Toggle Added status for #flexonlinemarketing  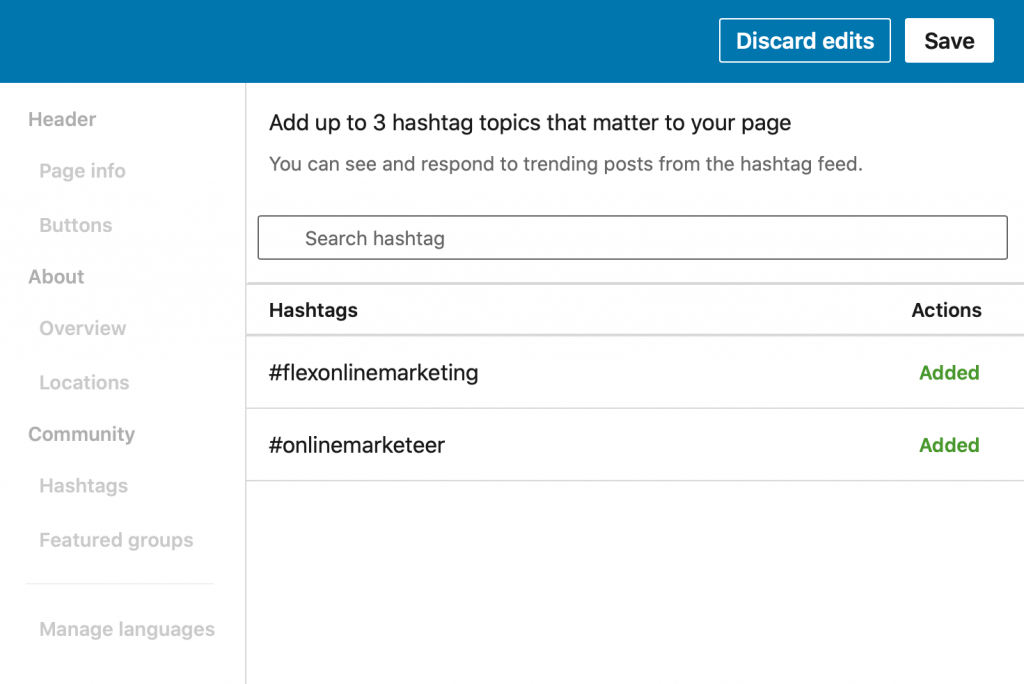click(948, 373)
